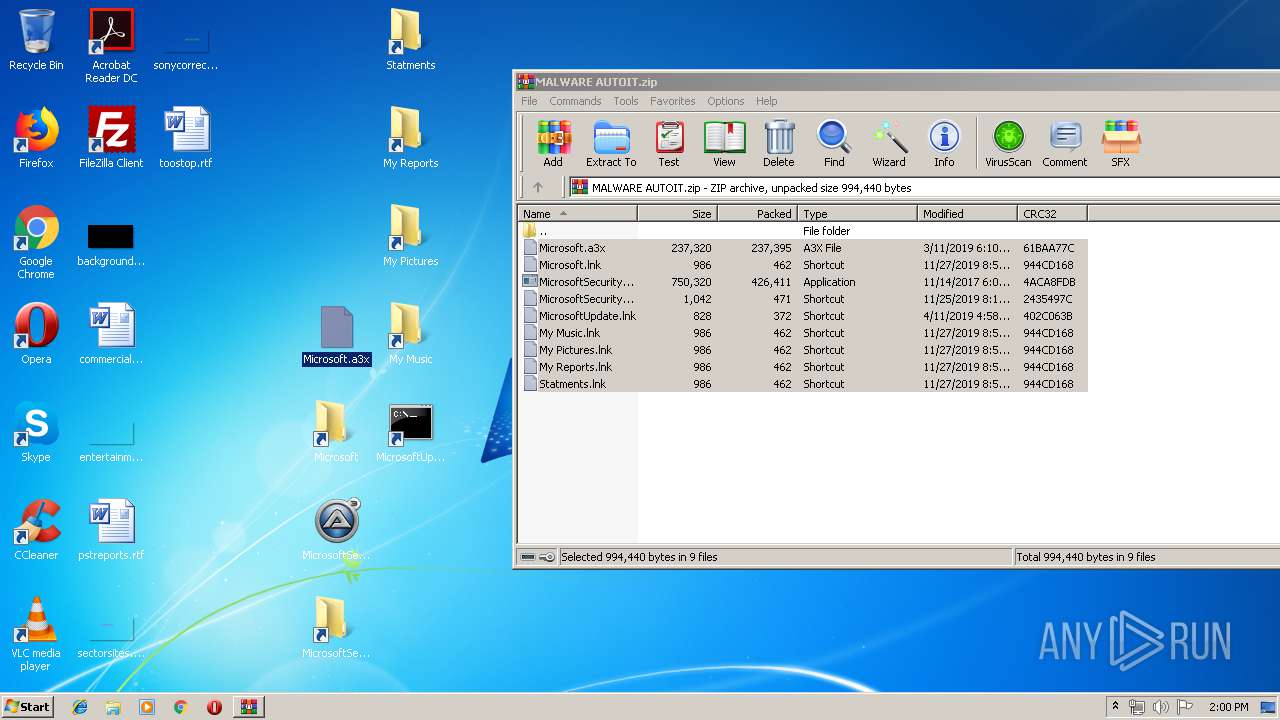Click the View file icon
The height and width of the screenshot is (720, 1280).
pos(724,144)
